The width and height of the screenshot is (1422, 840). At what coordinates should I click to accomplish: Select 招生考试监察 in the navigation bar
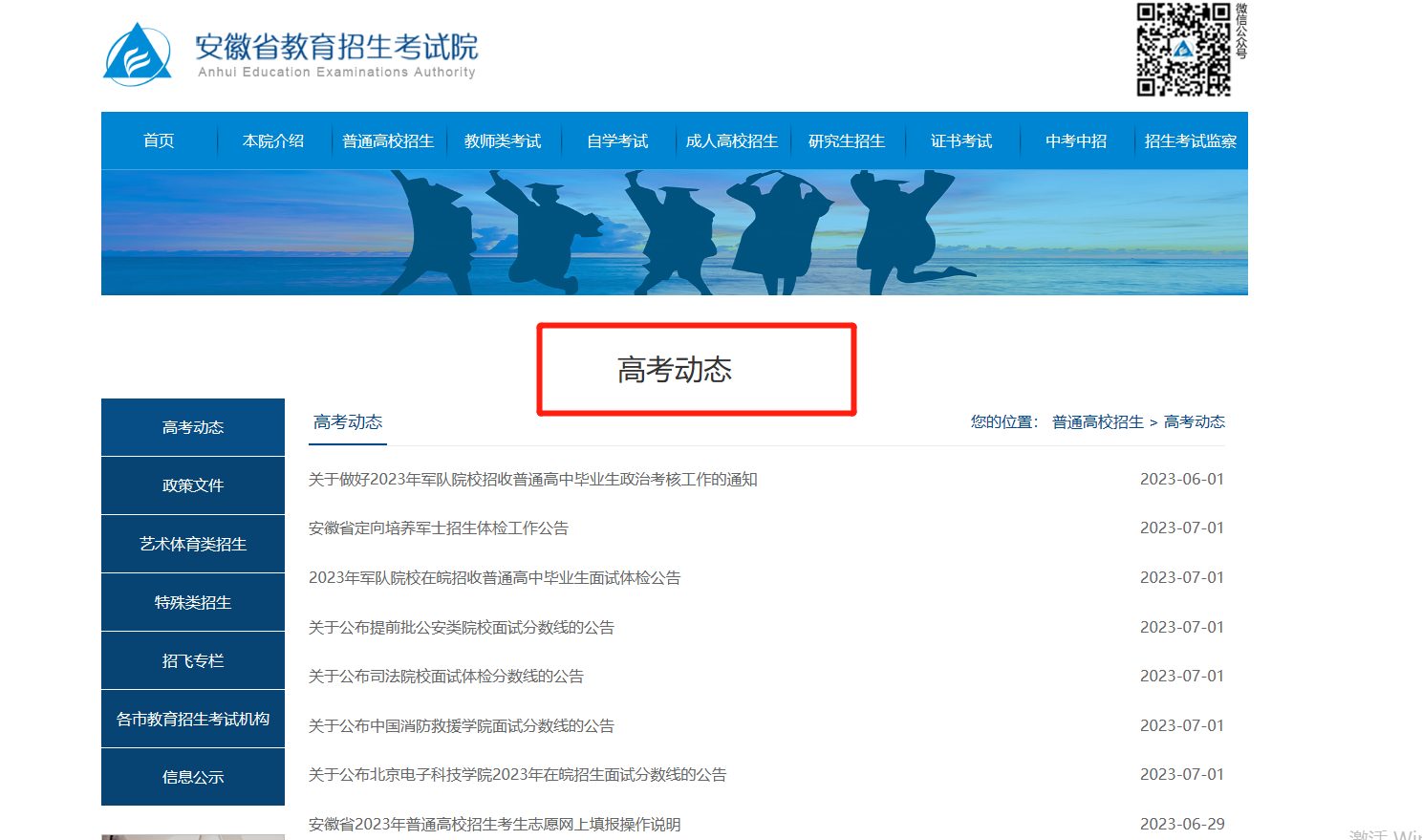point(1191,141)
